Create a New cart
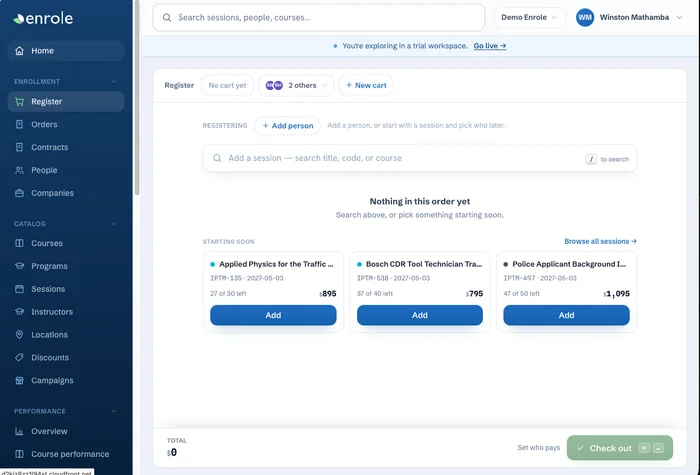700x475 pixels. pyautogui.click(x=366, y=86)
